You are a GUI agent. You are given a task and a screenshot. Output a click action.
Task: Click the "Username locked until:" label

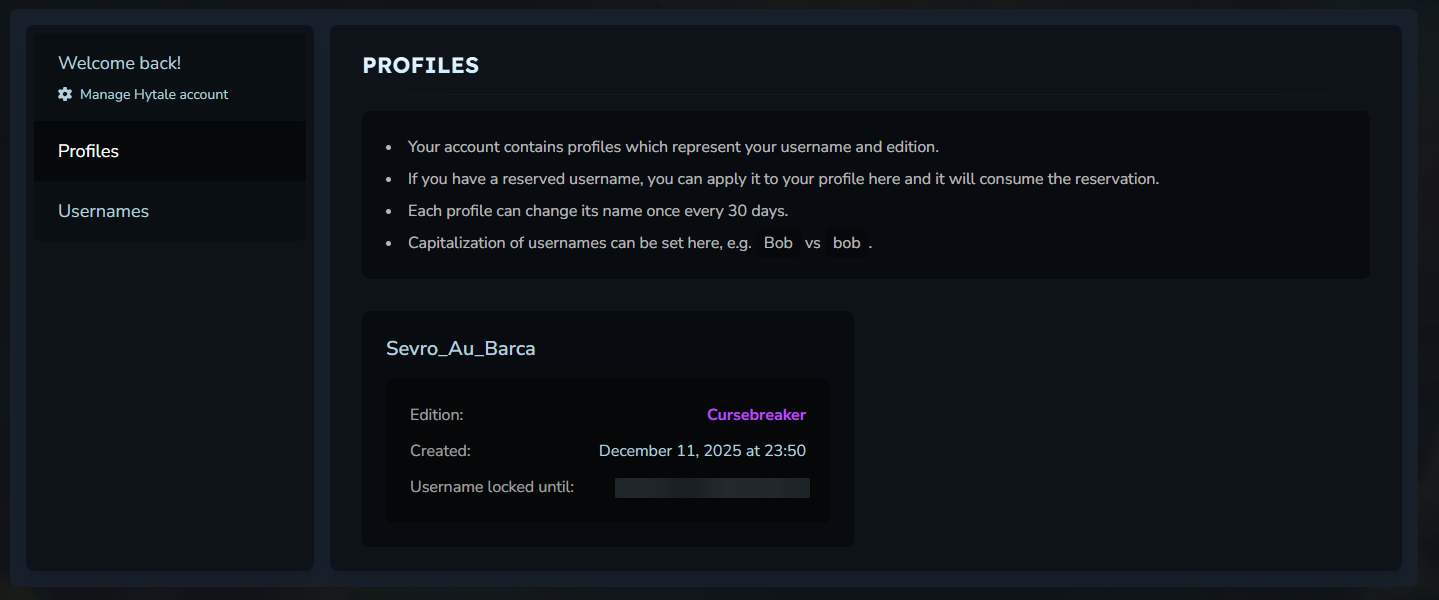pyautogui.click(x=492, y=488)
